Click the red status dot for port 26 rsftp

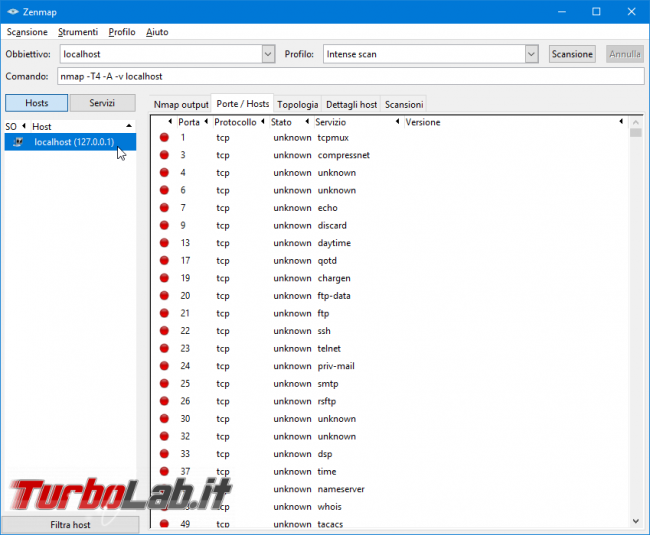[164, 401]
